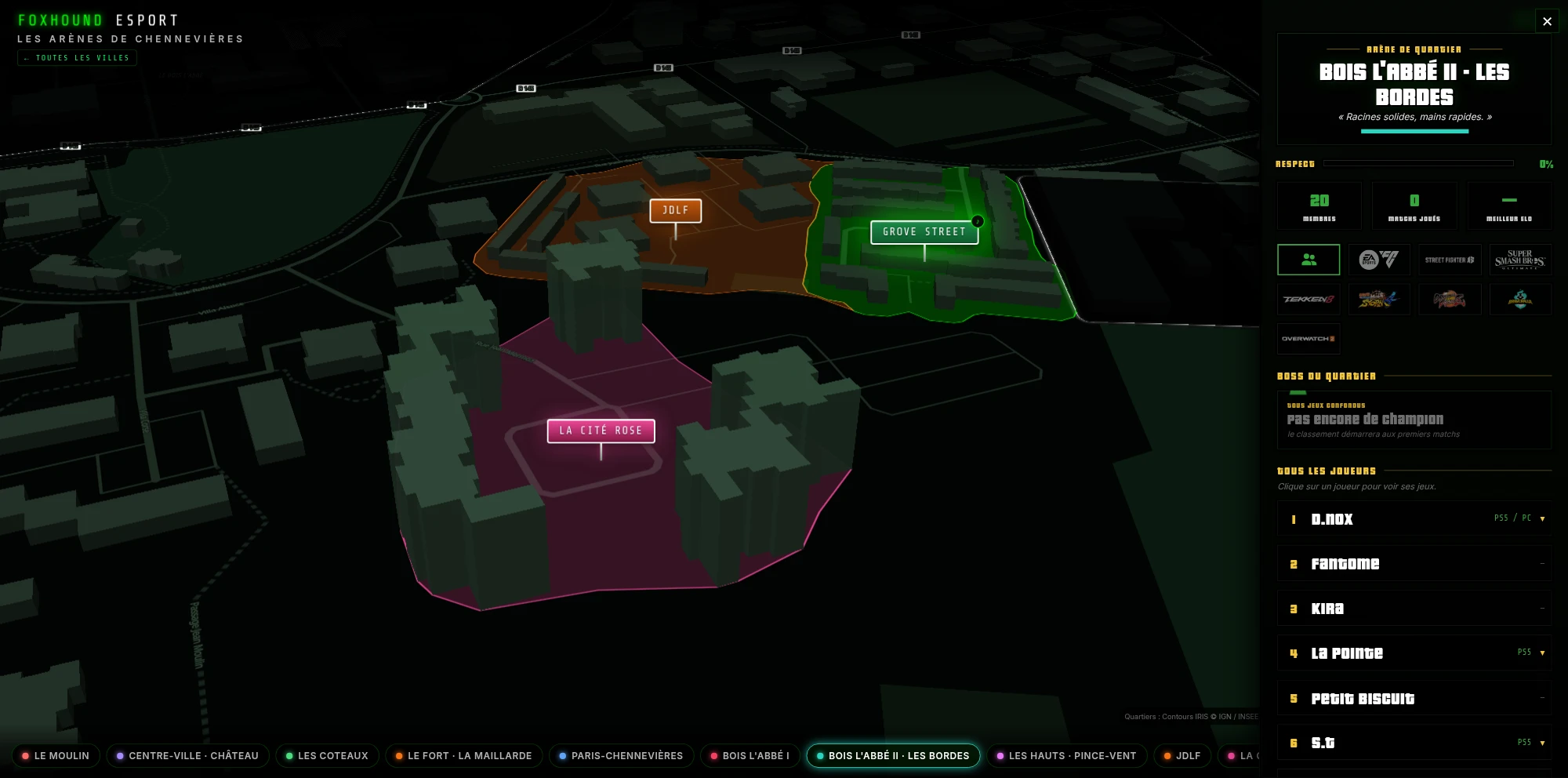
Task: Expand D.NOX player row arrow
Action: (x=1542, y=518)
